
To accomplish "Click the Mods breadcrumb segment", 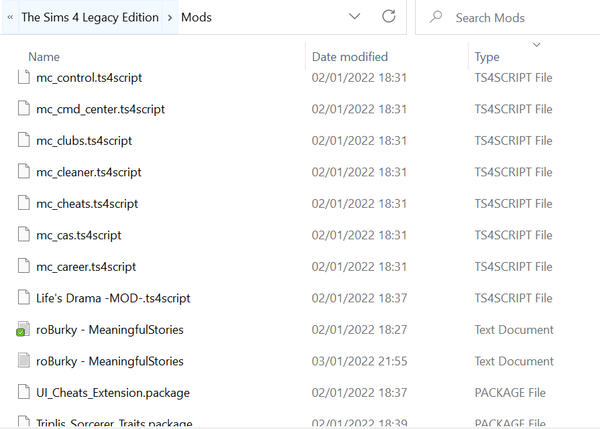I will [196, 17].
